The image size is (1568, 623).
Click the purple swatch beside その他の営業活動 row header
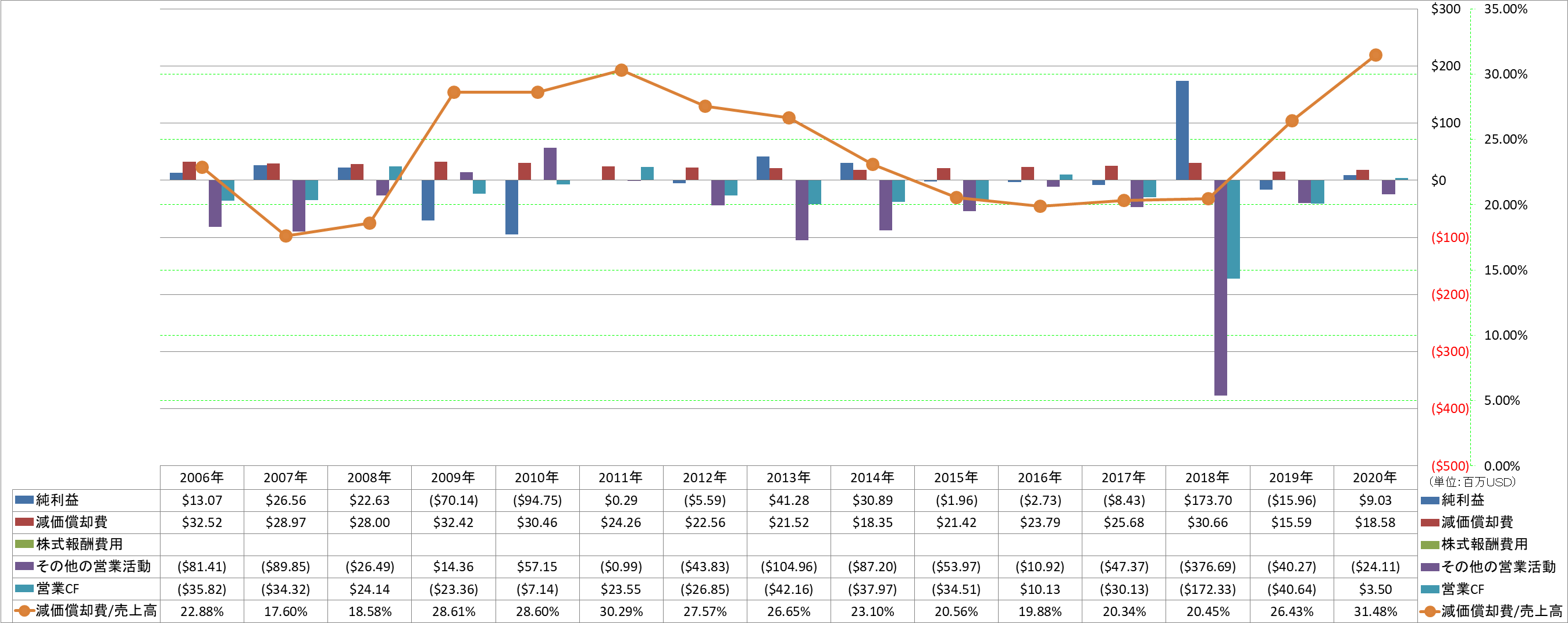(24, 567)
